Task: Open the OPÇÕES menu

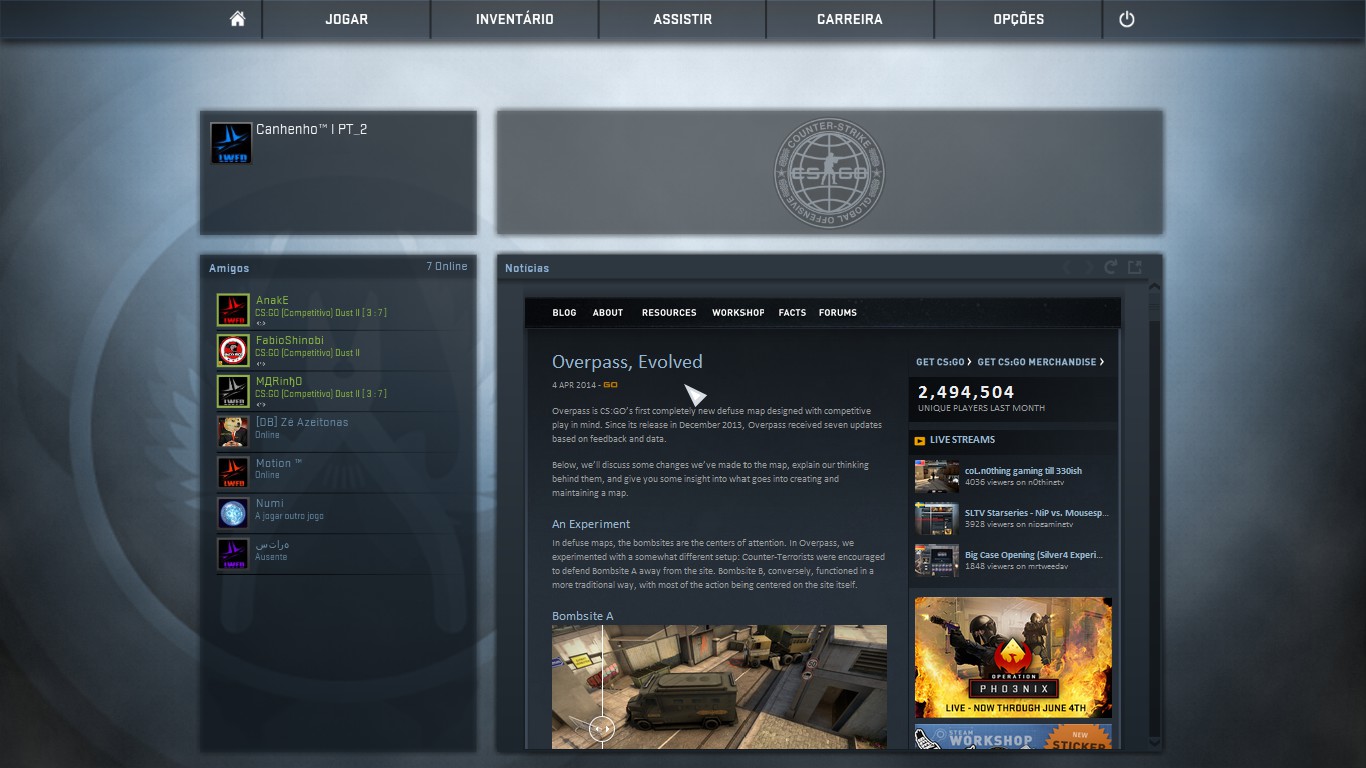Action: [1019, 19]
